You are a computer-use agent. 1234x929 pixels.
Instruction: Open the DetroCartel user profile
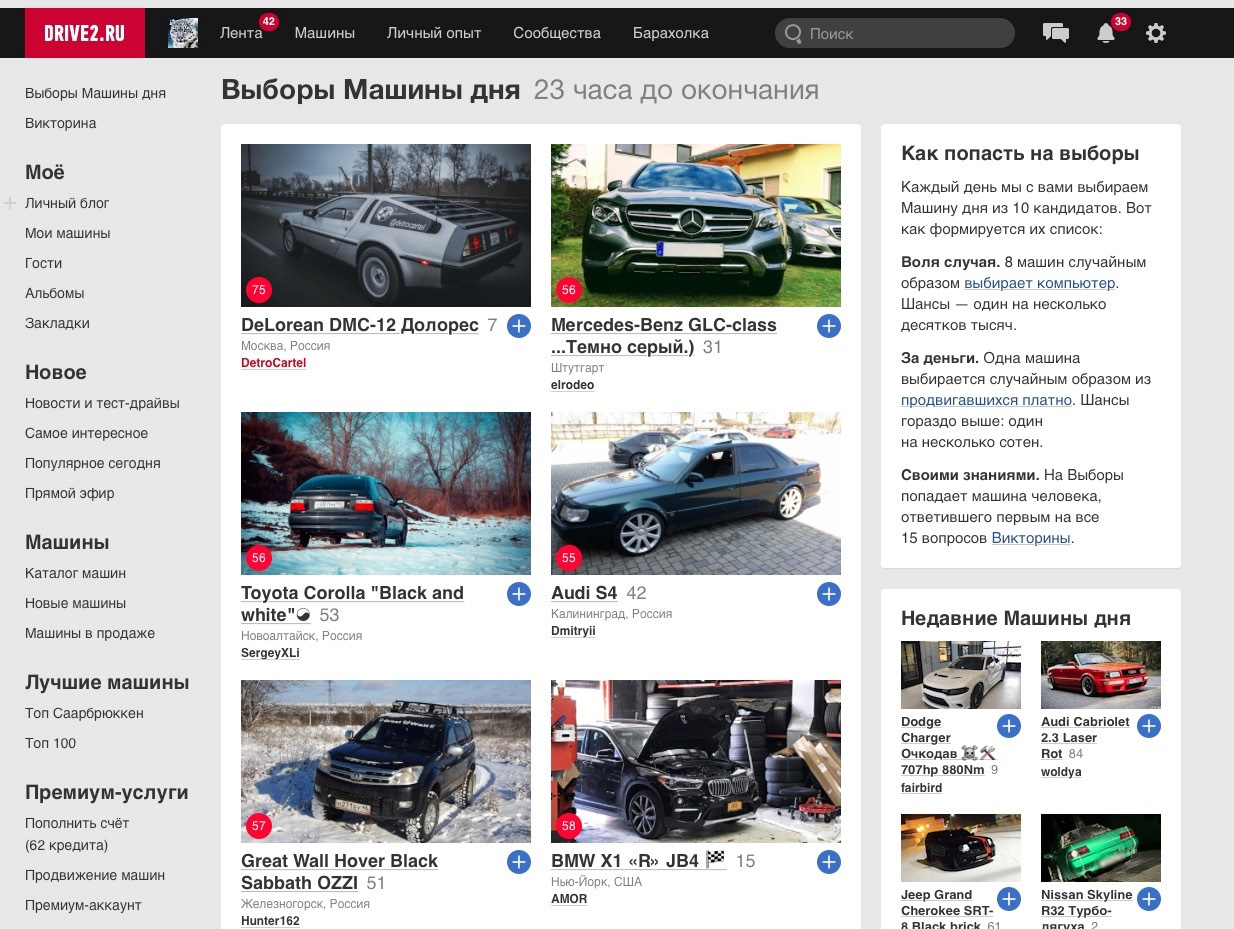click(x=274, y=363)
